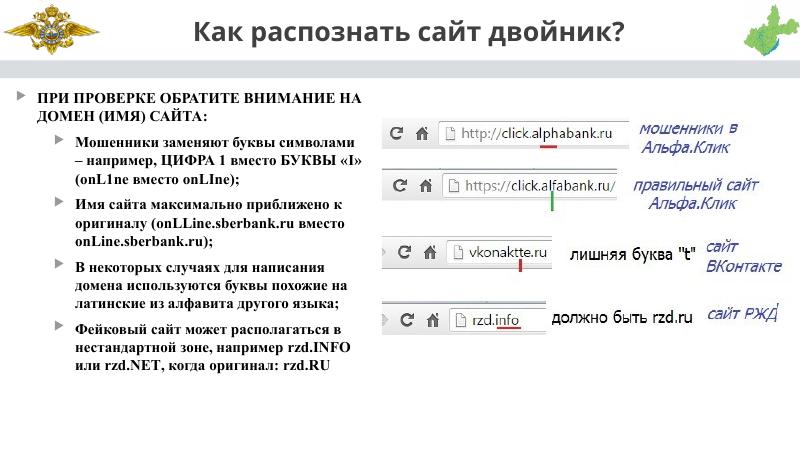800x451 pixels.
Task: Click the heading 'Как распознать сайт двойник?'
Action: 409,32
